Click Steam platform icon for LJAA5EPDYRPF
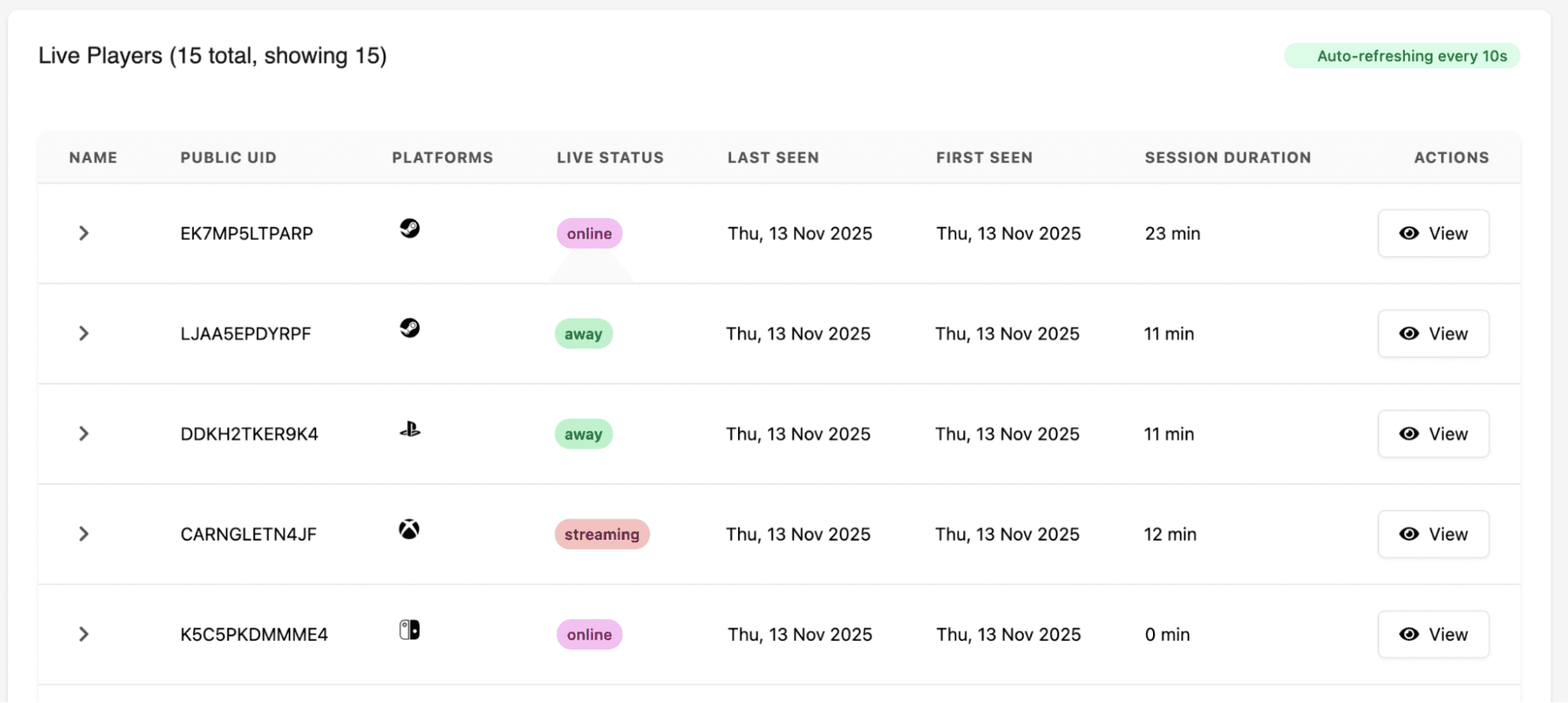This screenshot has height=703, width=1568. click(409, 328)
